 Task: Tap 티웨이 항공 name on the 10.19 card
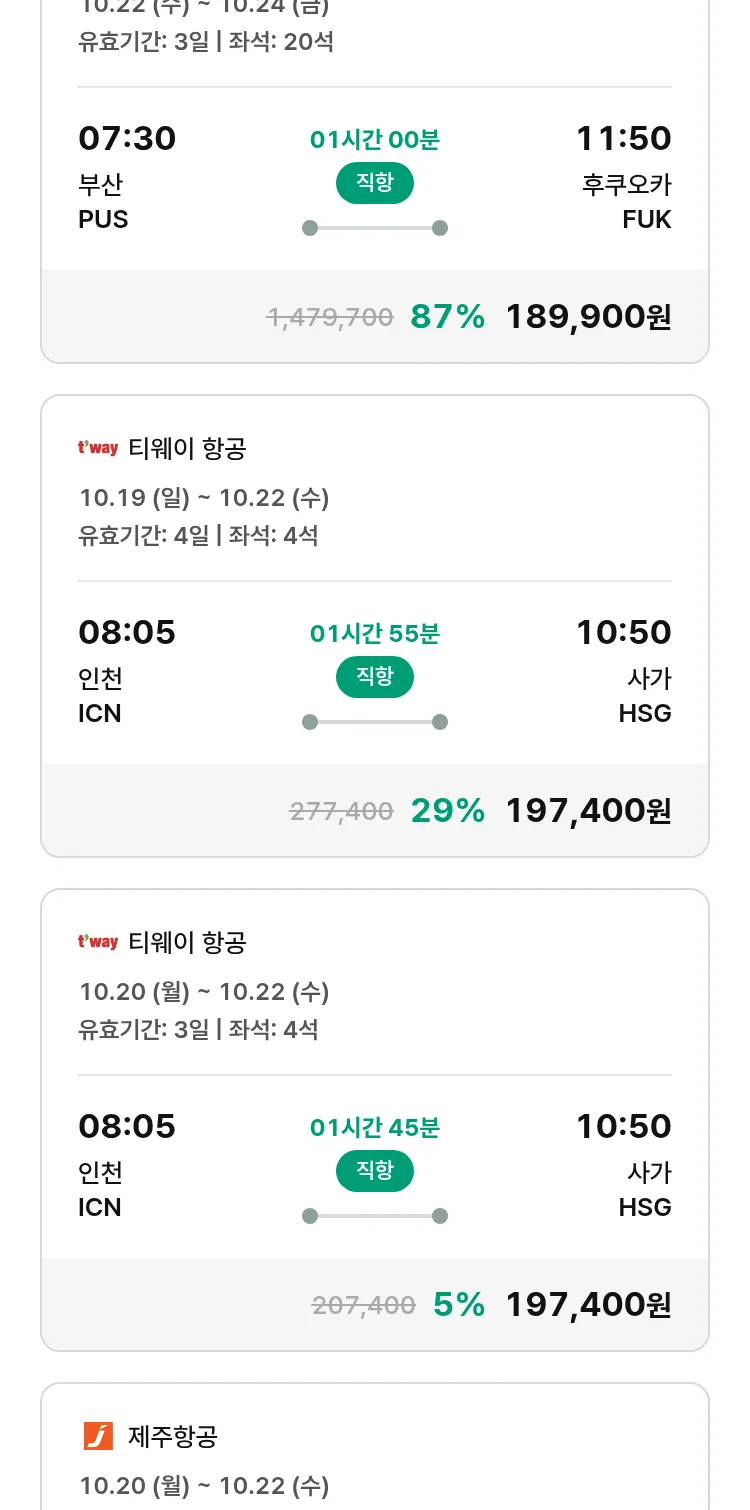click(x=187, y=449)
